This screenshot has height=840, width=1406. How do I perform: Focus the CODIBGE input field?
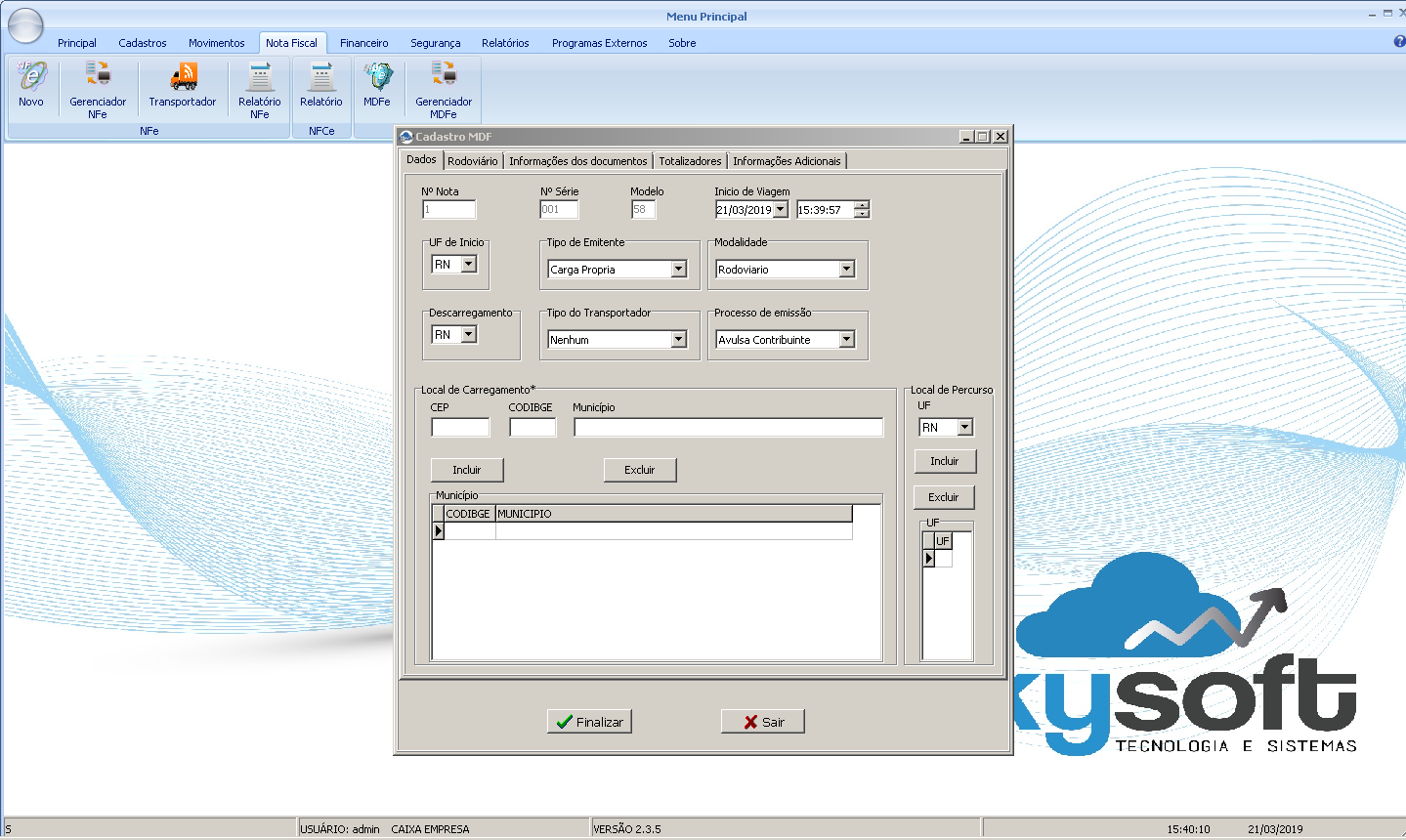tap(533, 427)
